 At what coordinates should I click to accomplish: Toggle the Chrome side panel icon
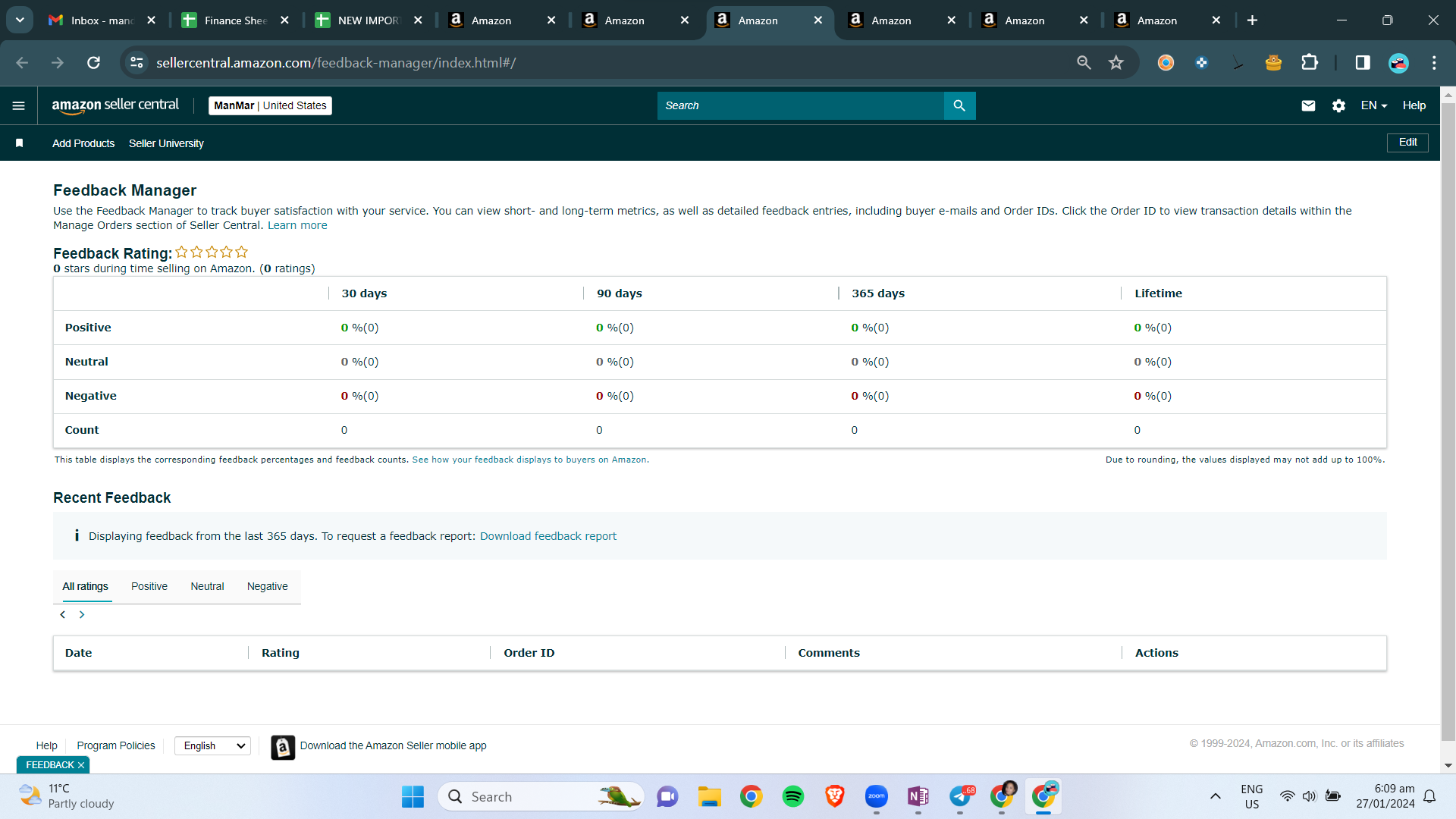coord(1363,63)
